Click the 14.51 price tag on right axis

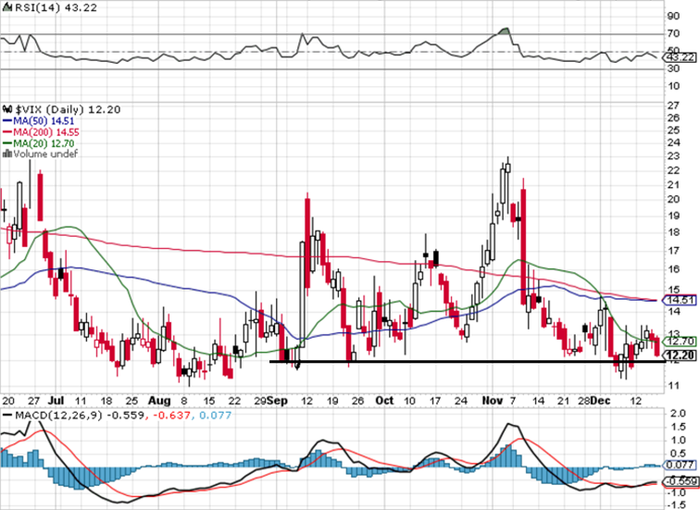coord(679,300)
